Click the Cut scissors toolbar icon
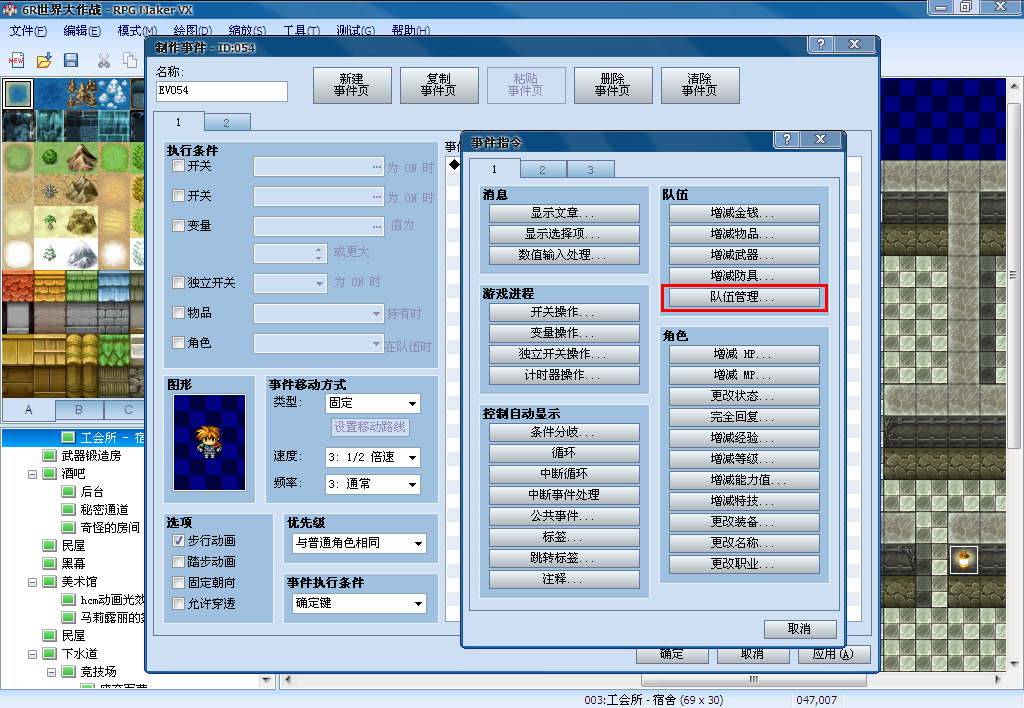Image resolution: width=1024 pixels, height=708 pixels. (x=104, y=60)
